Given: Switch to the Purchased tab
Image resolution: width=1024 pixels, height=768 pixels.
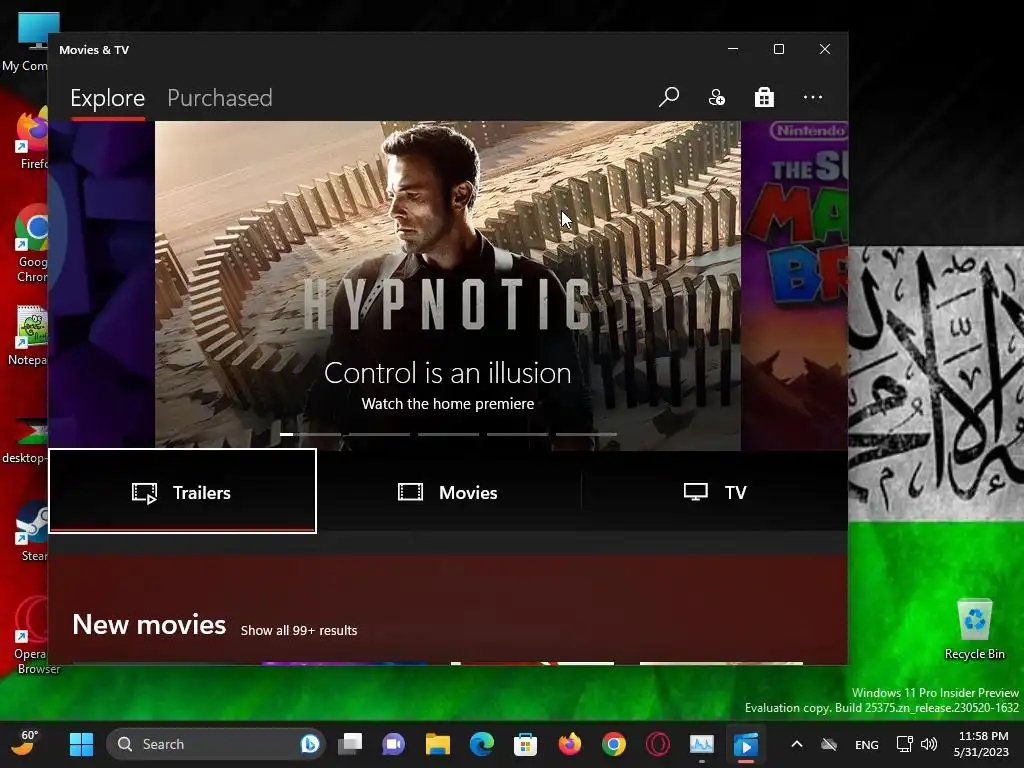Looking at the screenshot, I should click(219, 98).
